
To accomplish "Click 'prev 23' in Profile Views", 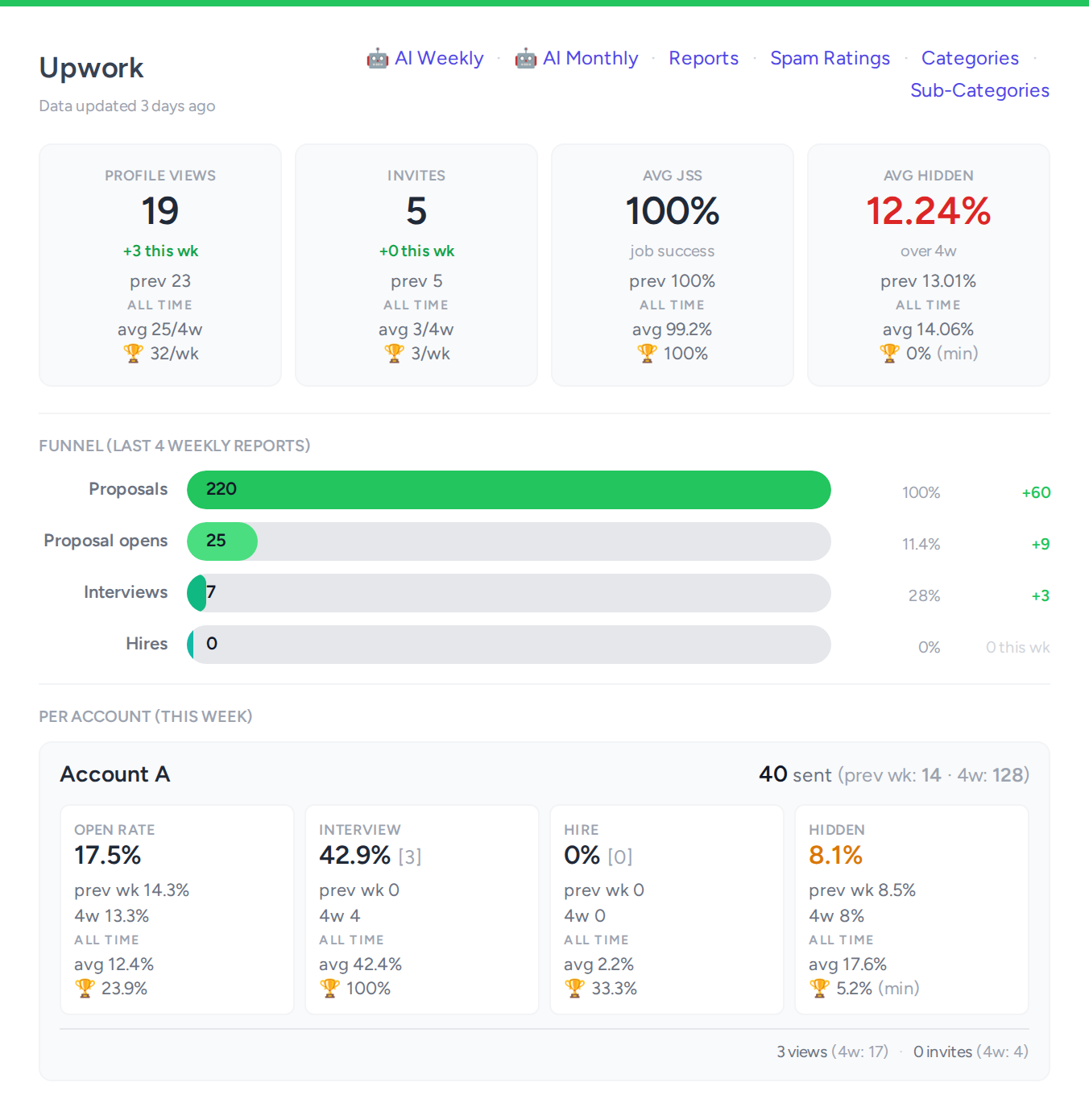I will pyautogui.click(x=160, y=281).
